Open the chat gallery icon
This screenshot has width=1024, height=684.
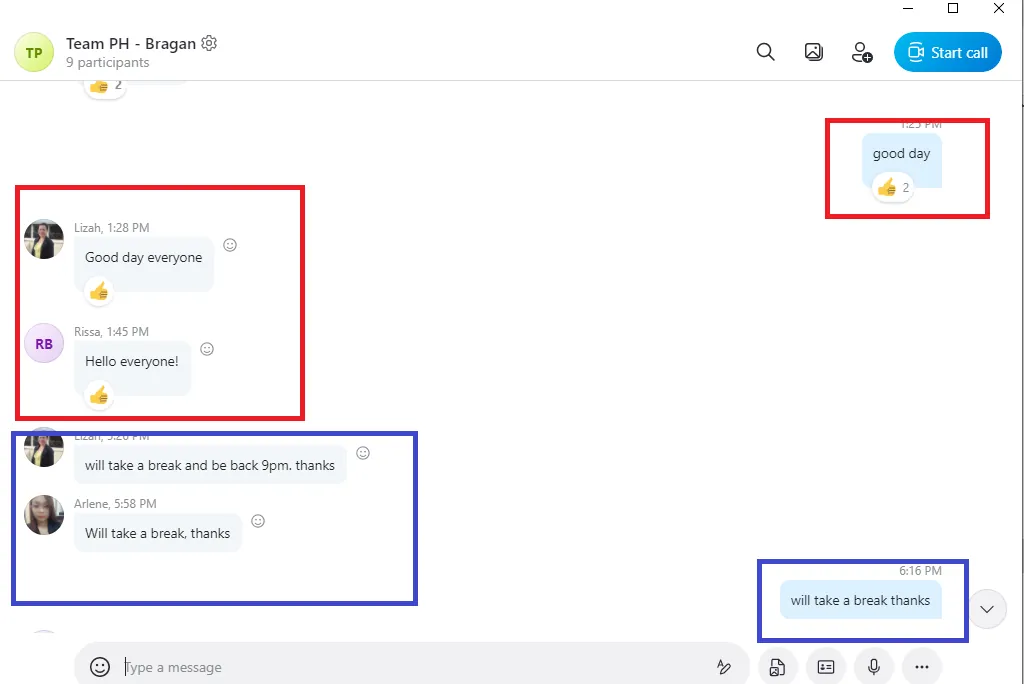(813, 52)
